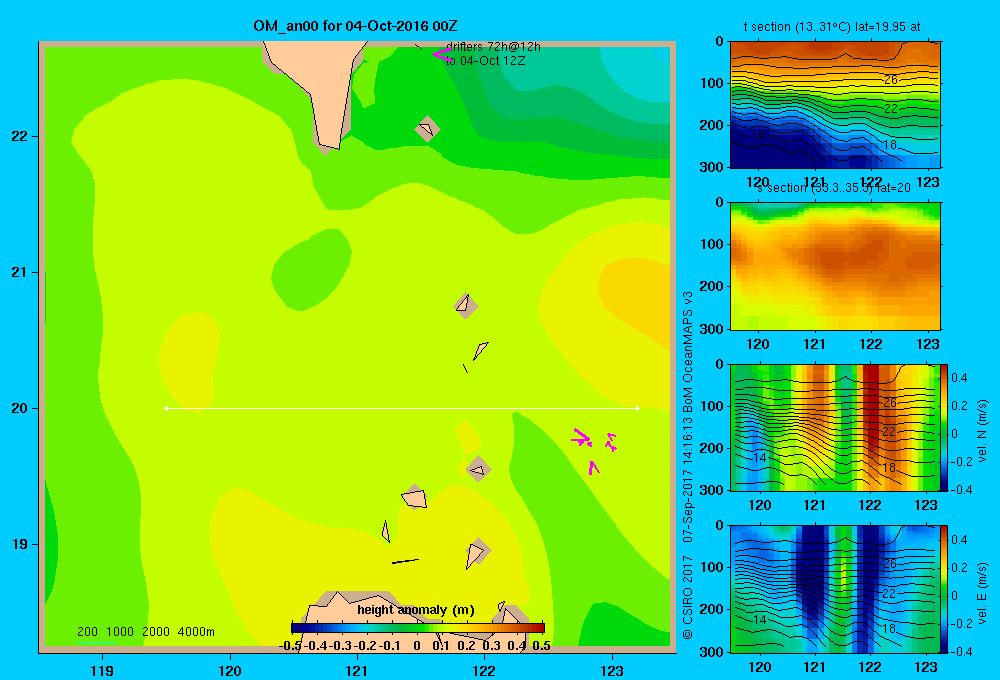Image resolution: width=1000 pixels, height=680 pixels.
Task: Click the 0.5 tick on height anomaly scale
Action: point(541,646)
